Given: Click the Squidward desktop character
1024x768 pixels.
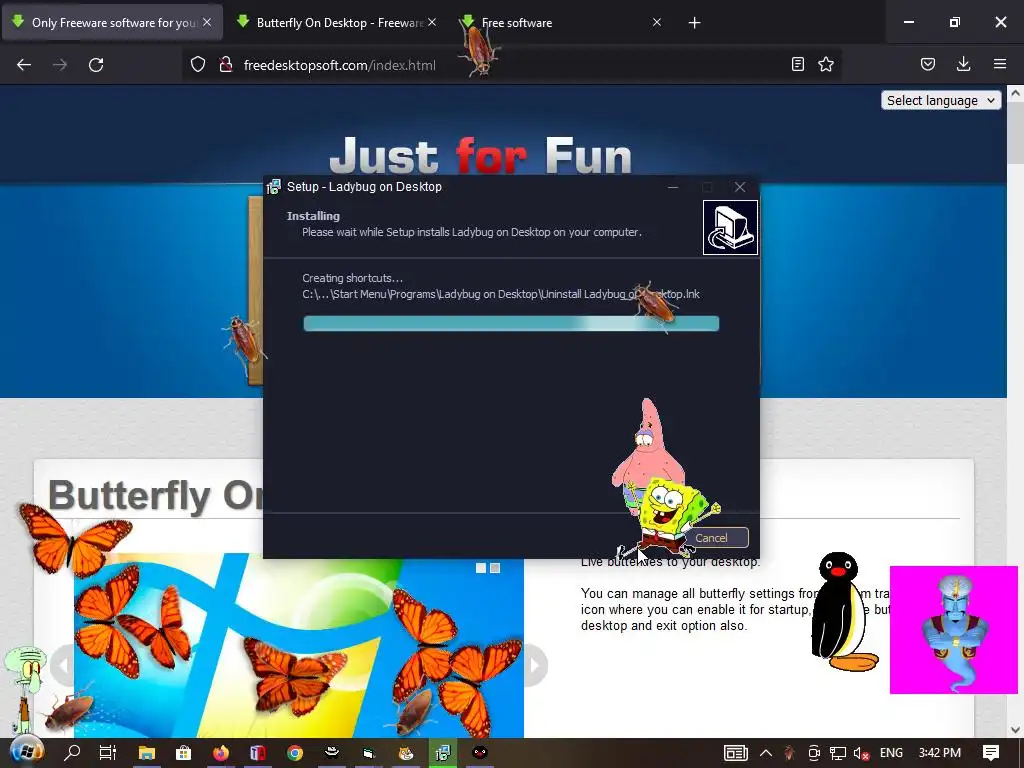Looking at the screenshot, I should coord(25,686).
